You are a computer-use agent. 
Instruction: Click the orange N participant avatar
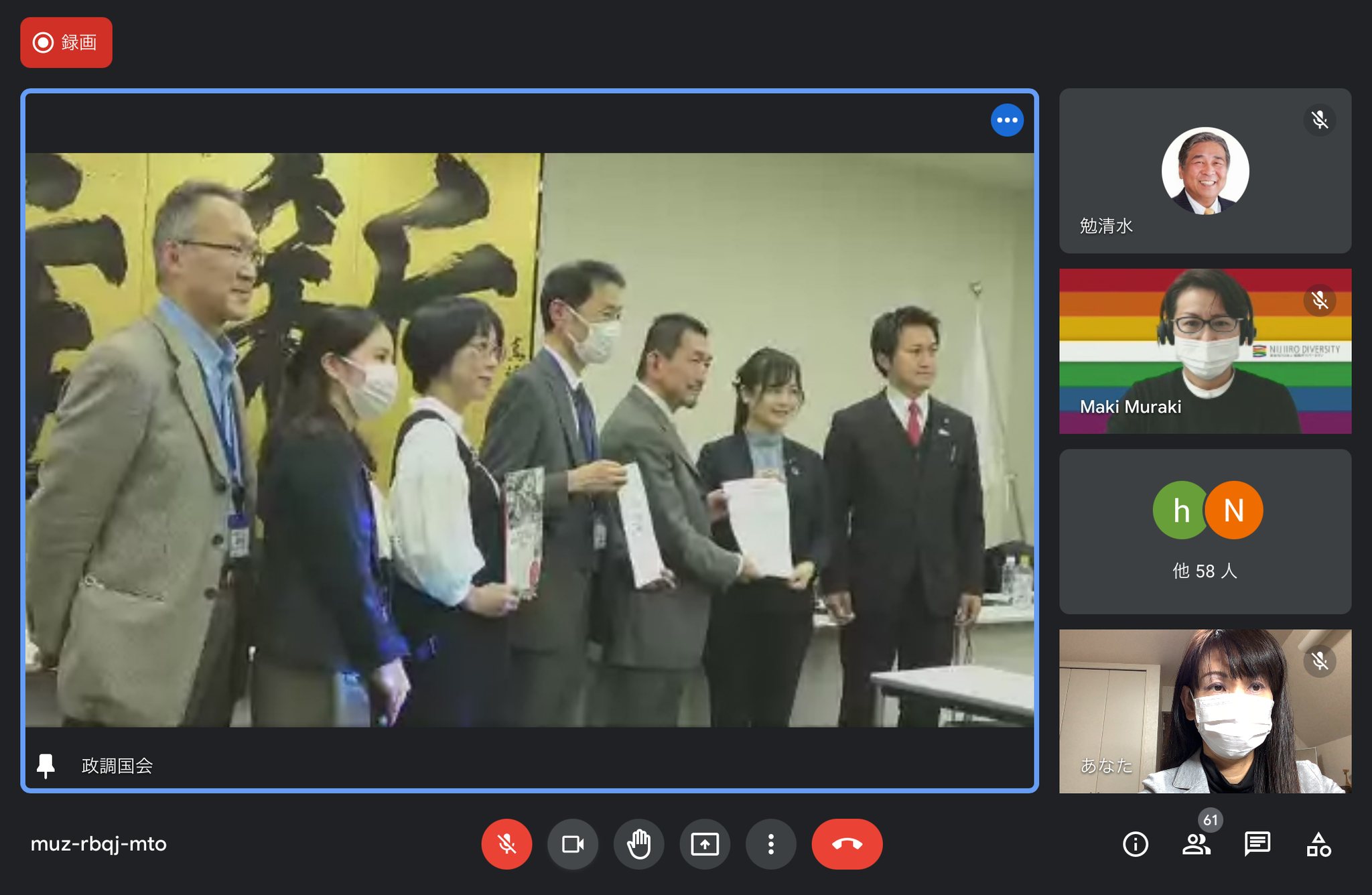(x=1234, y=510)
